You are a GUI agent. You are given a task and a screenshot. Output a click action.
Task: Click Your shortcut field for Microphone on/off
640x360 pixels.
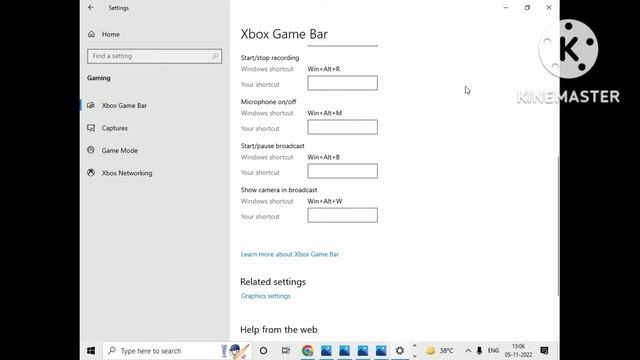342,127
